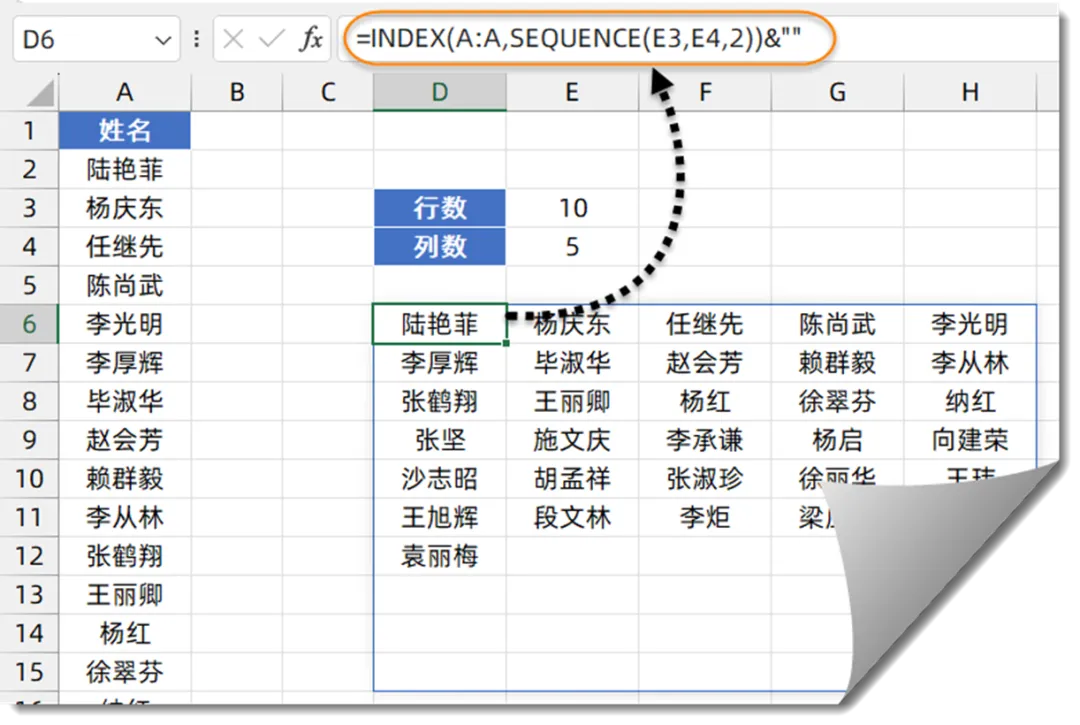Image resolution: width=1080 pixels, height=725 pixels.
Task: Open the Name Box dropdown arrow
Action: (163, 39)
